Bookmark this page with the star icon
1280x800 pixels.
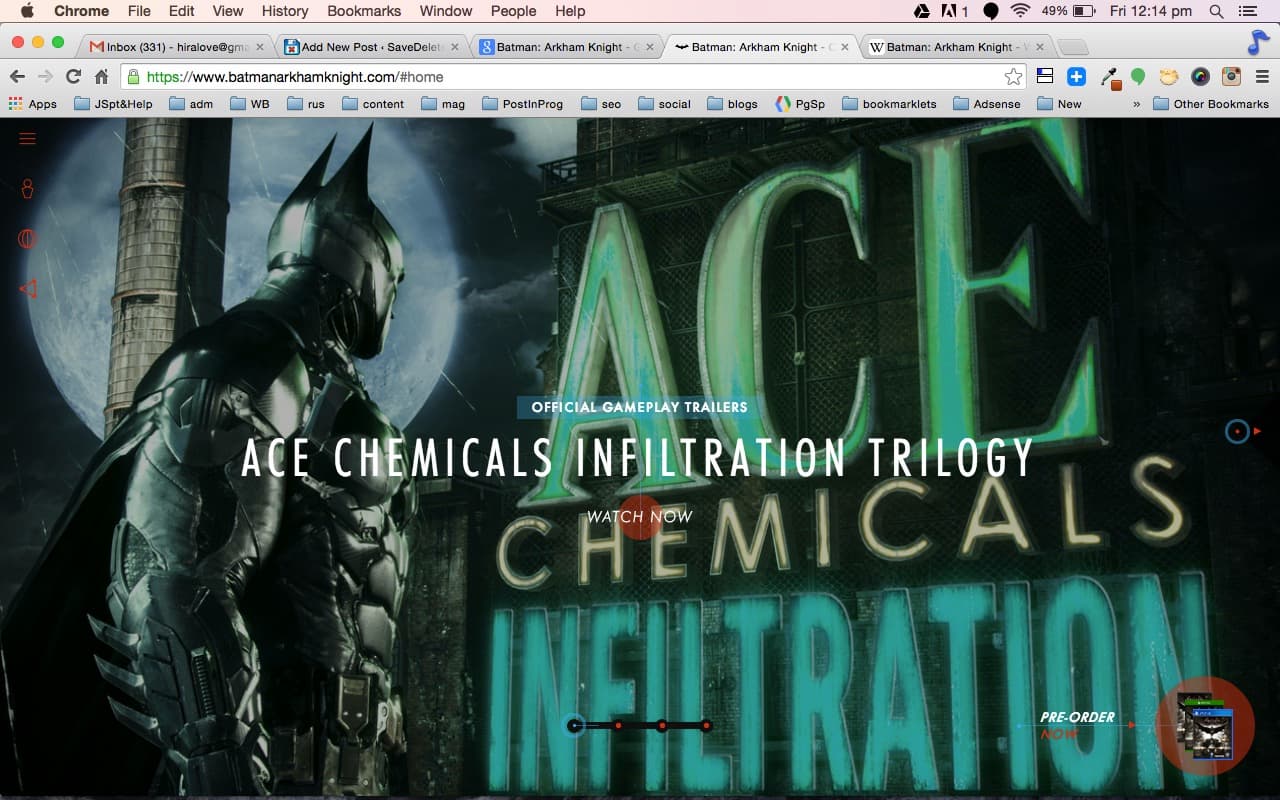[x=1013, y=77]
